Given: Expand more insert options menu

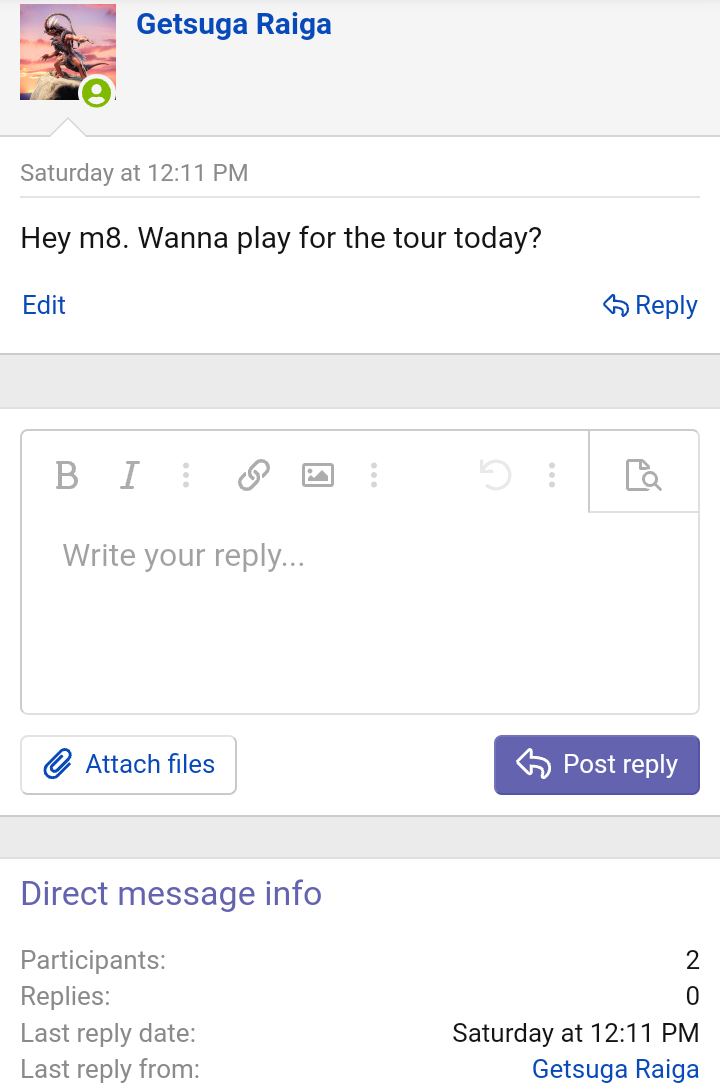Looking at the screenshot, I should click(x=374, y=475).
